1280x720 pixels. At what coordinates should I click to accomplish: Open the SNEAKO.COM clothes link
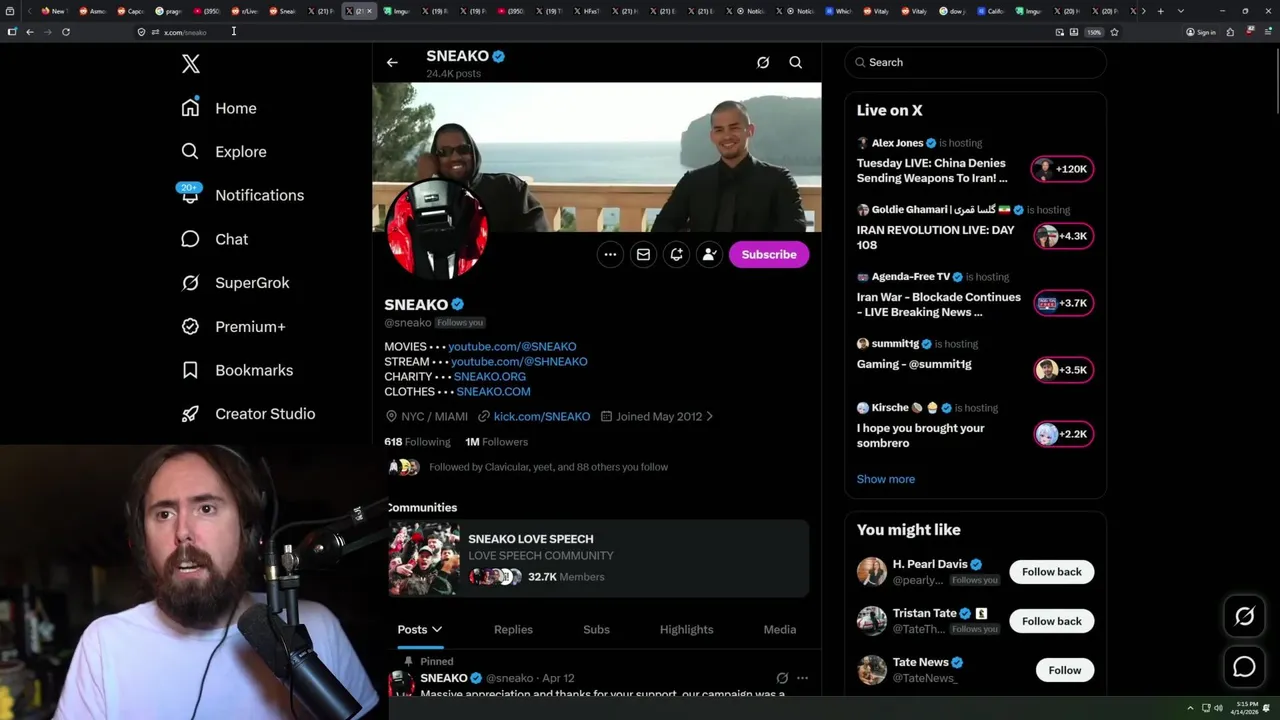tap(493, 391)
